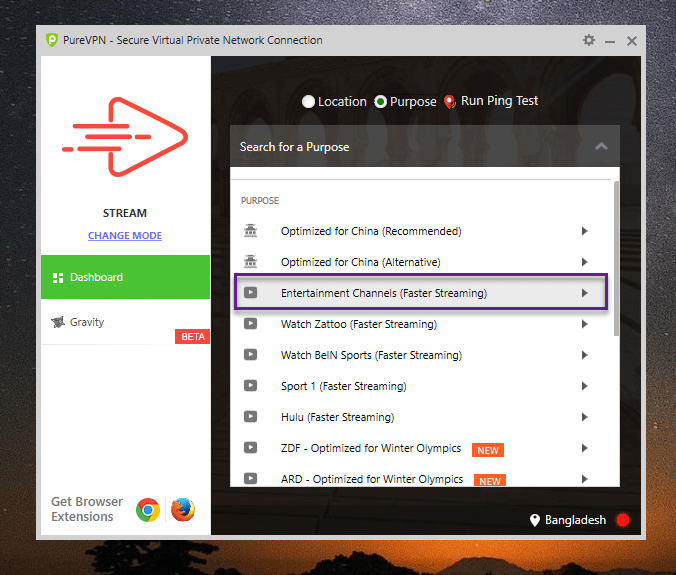Screen dimensions: 676x575
Task: Click play icon beside ARD Winter Olympics
Action: [250, 478]
